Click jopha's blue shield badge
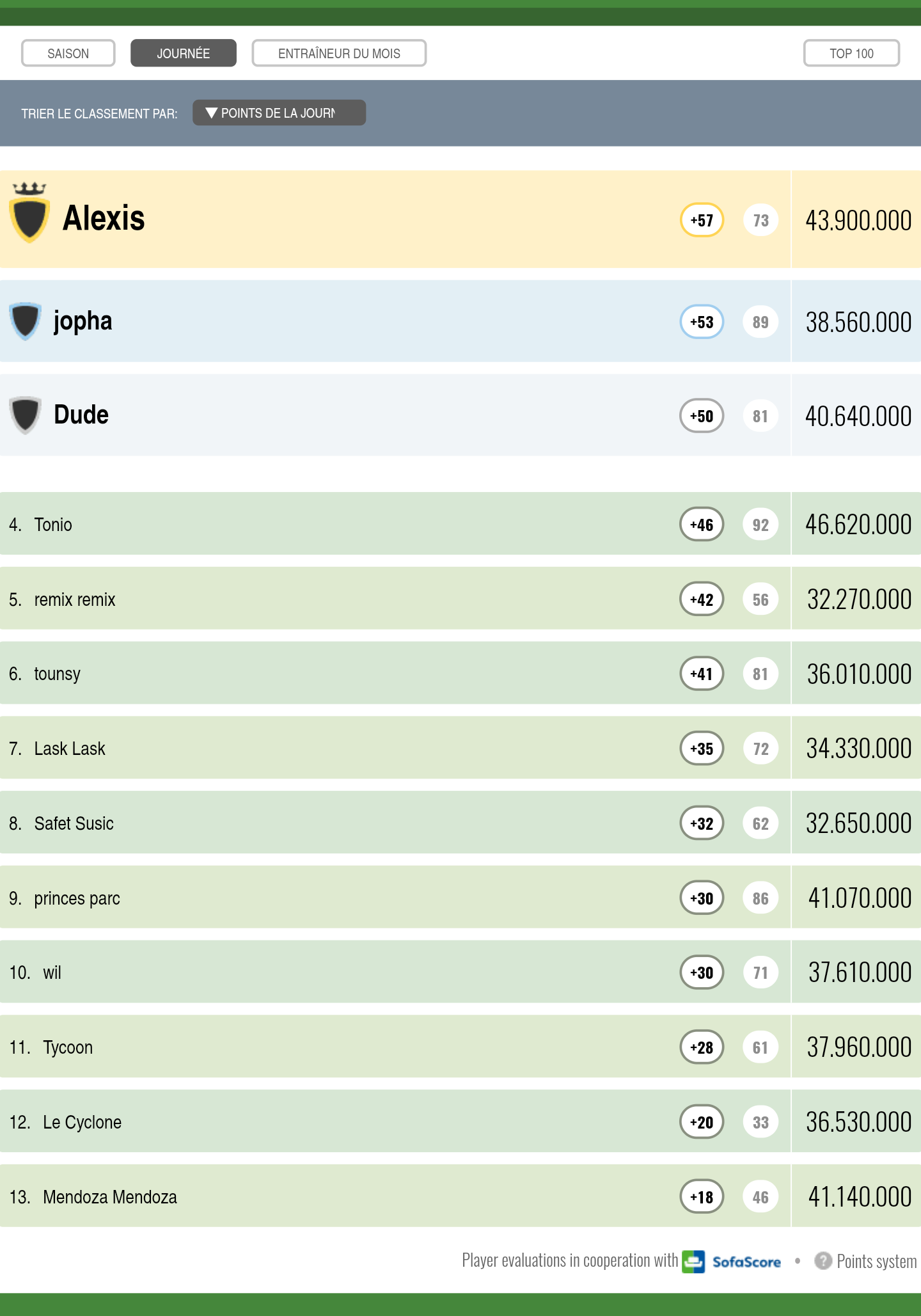921x1316 pixels. [26, 321]
